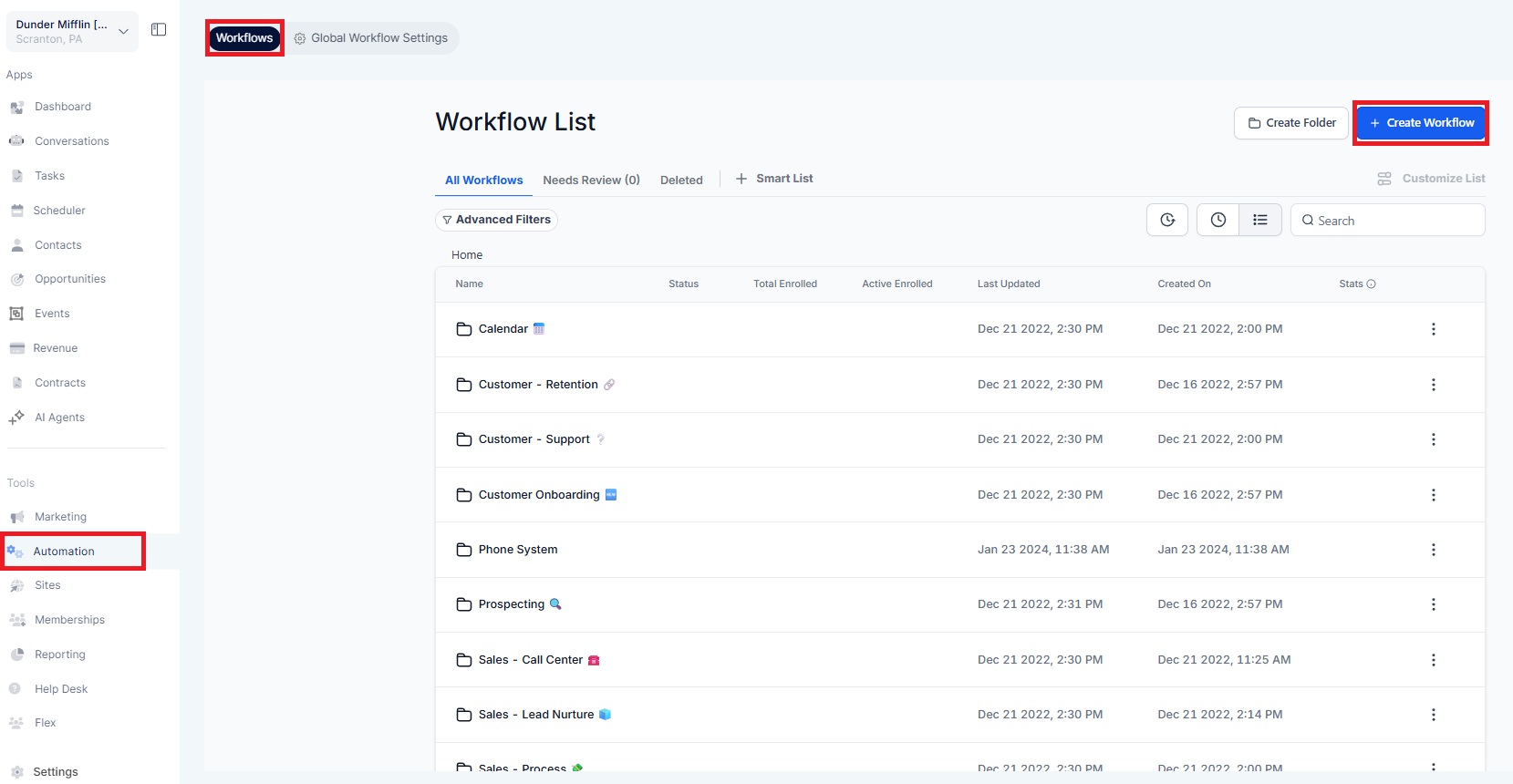Click the recent history clock-arrow icon button
The image size is (1513, 784).
(x=1167, y=220)
